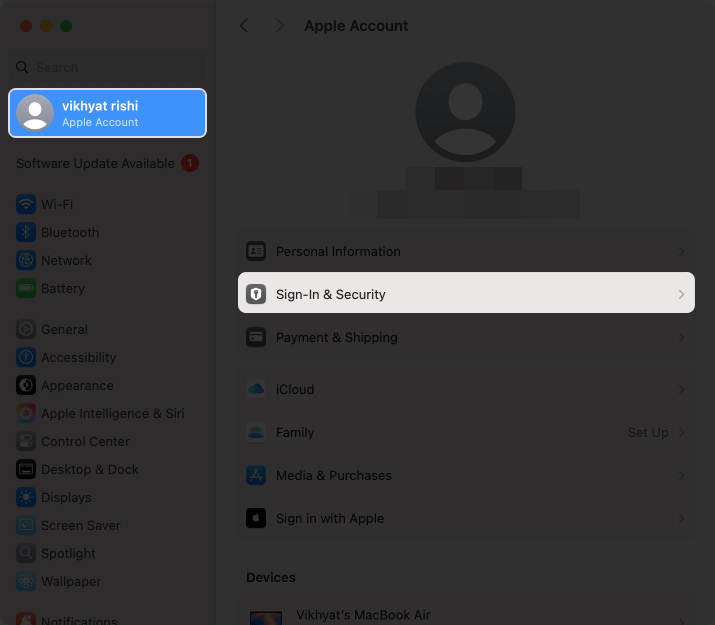Select the Control Center icon

pos(26,441)
